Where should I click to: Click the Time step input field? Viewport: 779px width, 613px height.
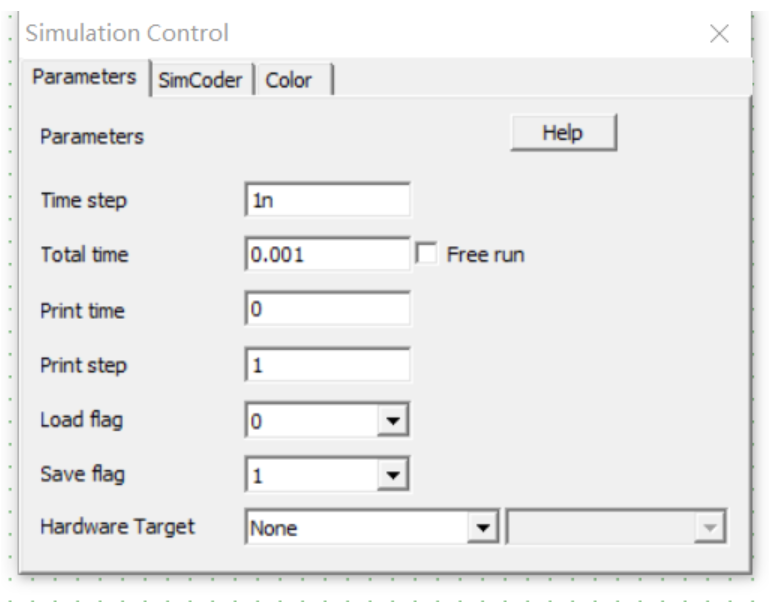pyautogui.click(x=327, y=199)
